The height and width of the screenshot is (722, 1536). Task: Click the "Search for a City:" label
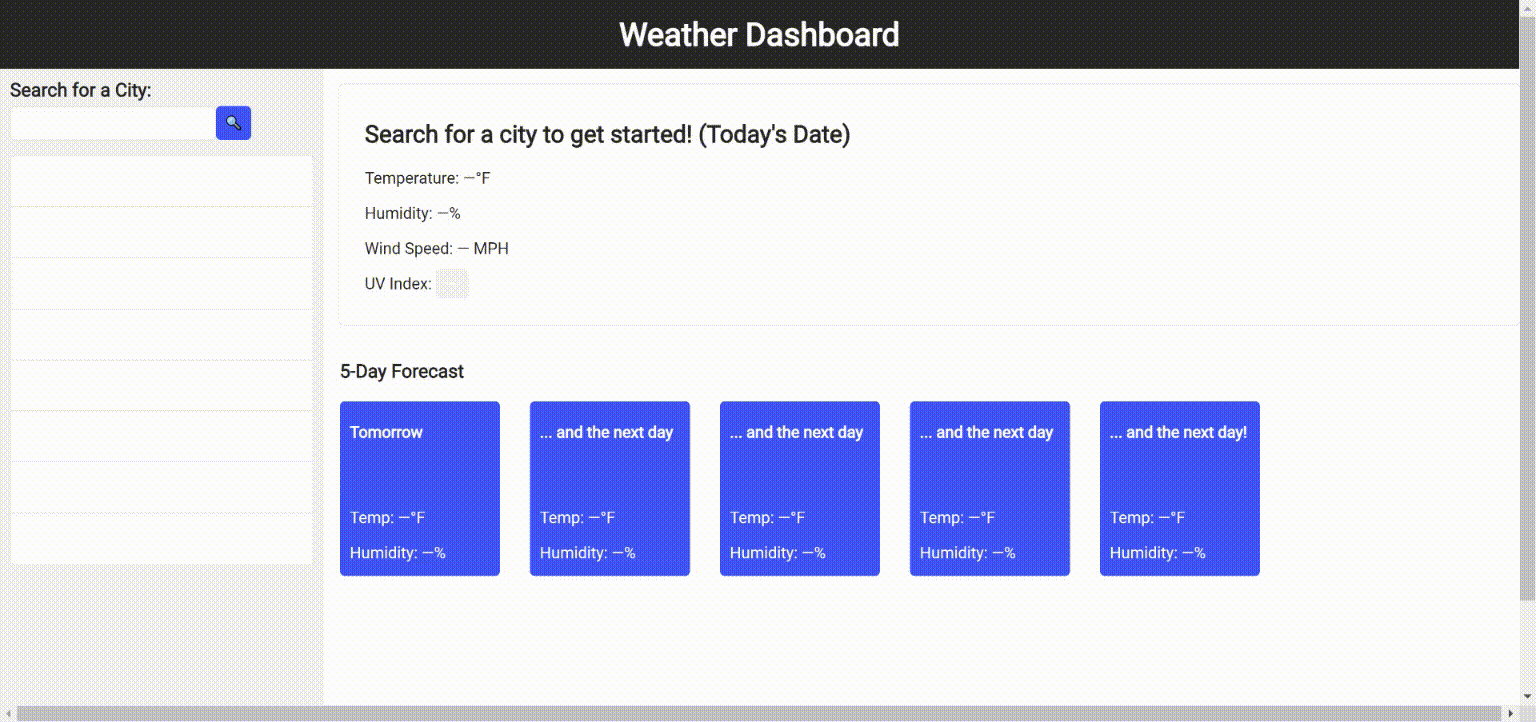coord(81,90)
